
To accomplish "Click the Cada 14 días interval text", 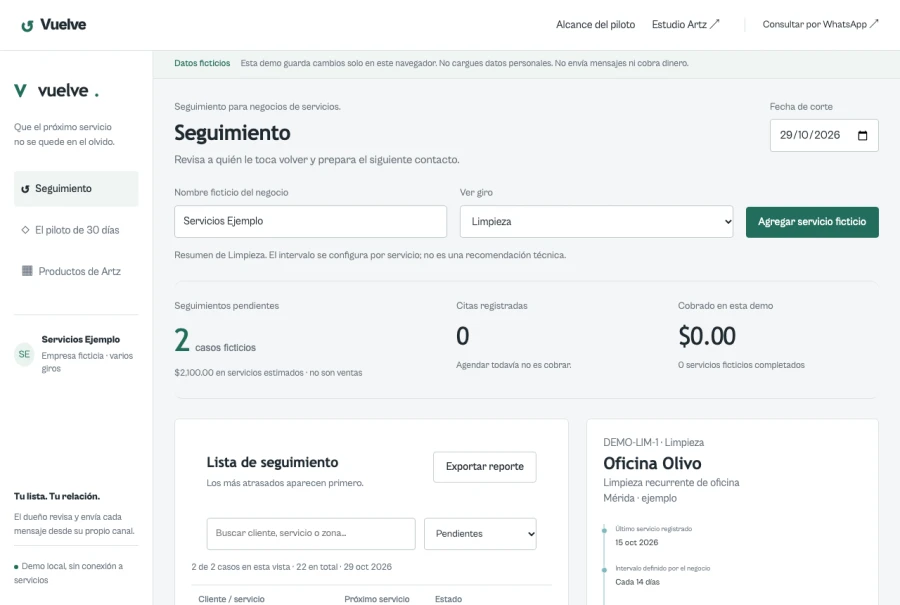I will point(637,582).
